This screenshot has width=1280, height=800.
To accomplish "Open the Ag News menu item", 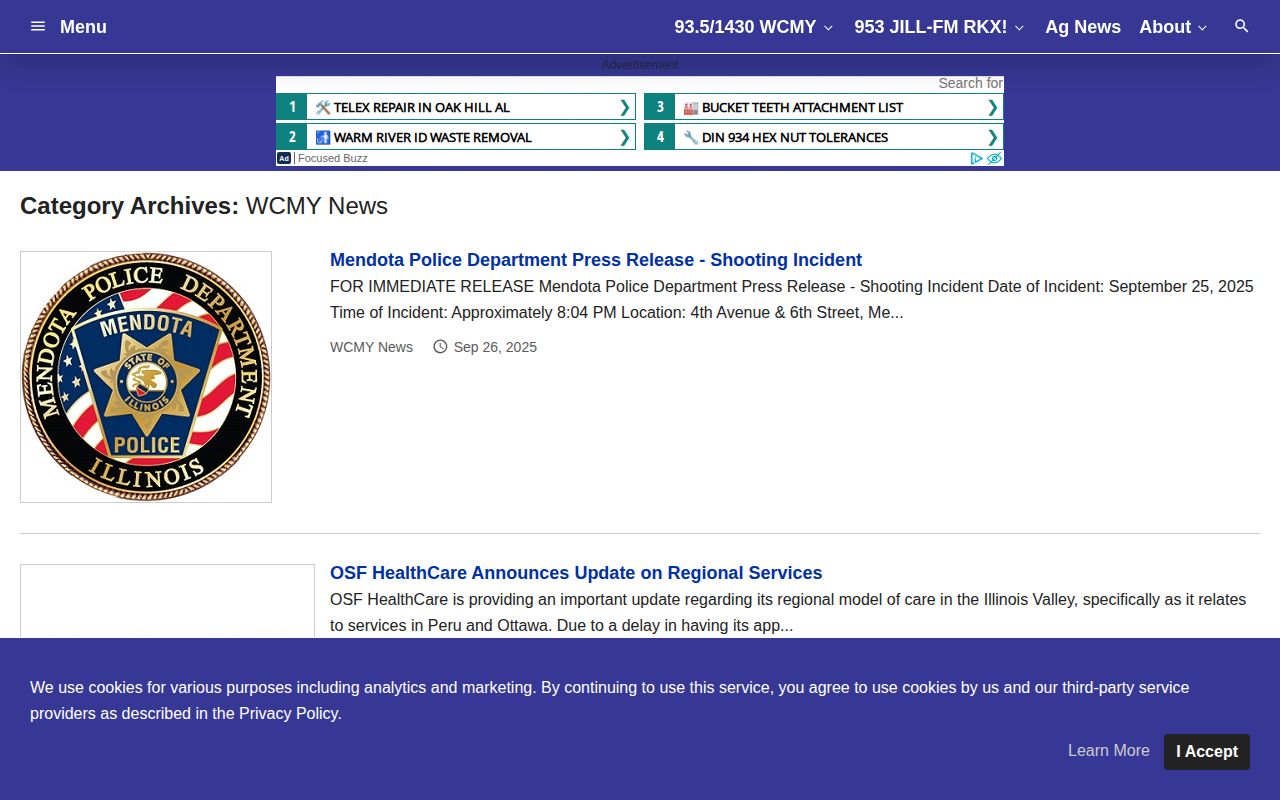I will point(1083,27).
